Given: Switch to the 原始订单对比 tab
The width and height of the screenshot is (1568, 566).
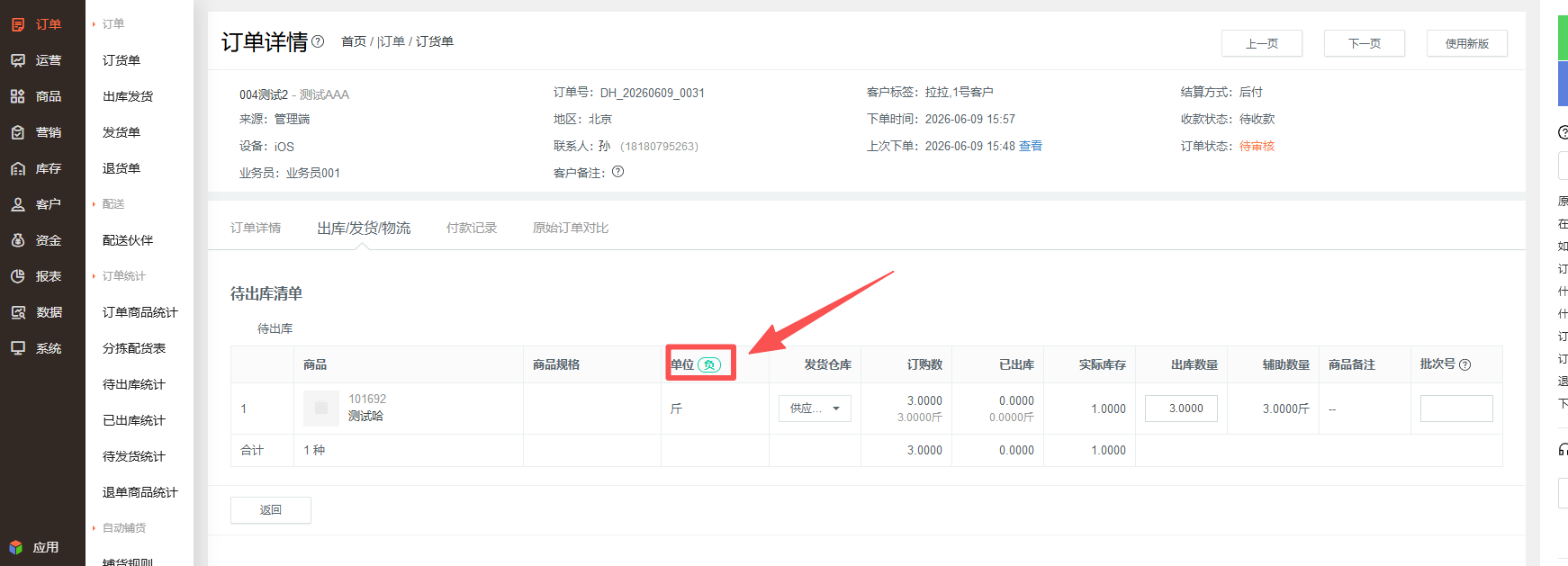Looking at the screenshot, I should tap(571, 228).
